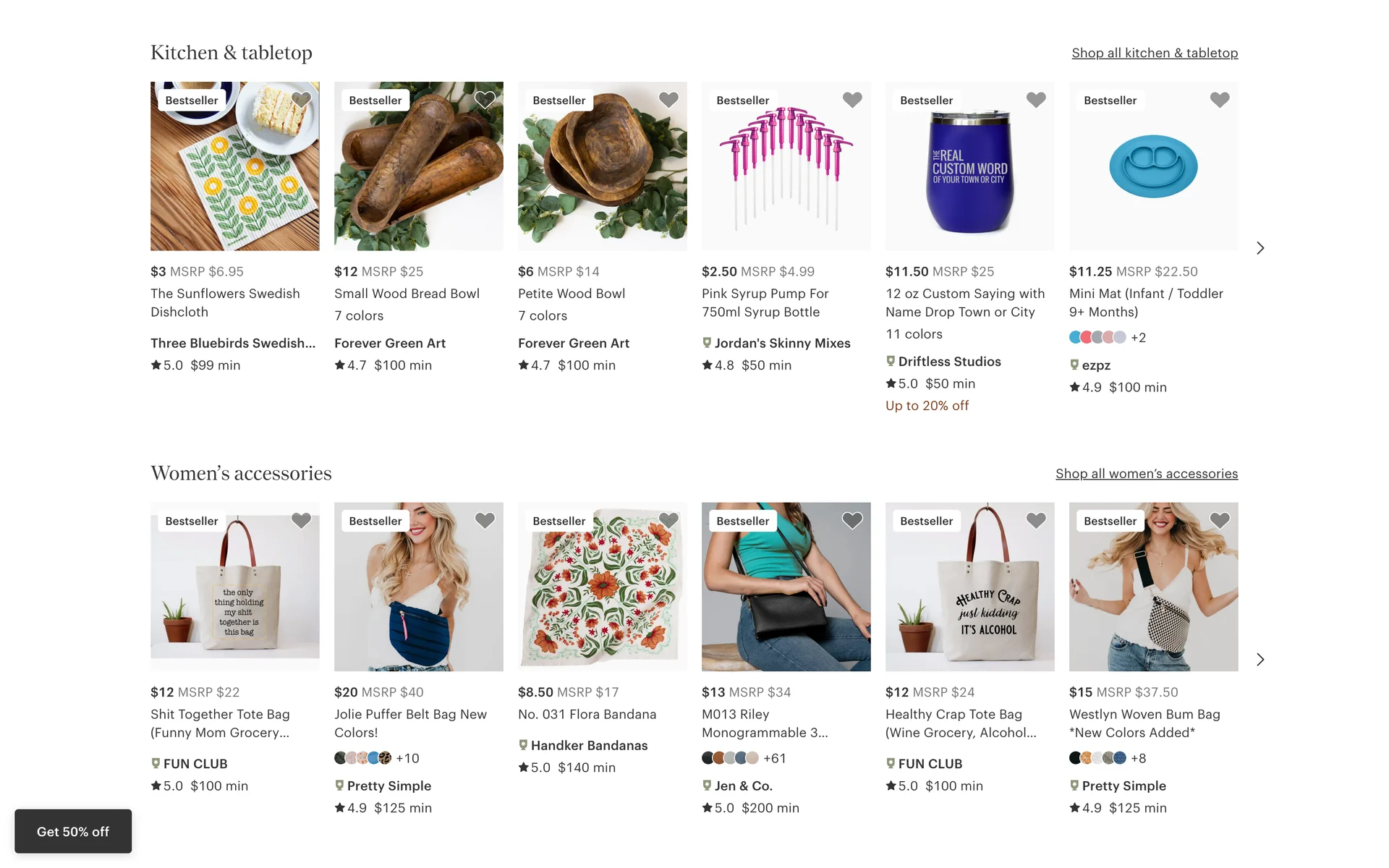Expand +61 more colors for M013 Riley
The width and height of the screenshot is (1389, 868).
(775, 758)
